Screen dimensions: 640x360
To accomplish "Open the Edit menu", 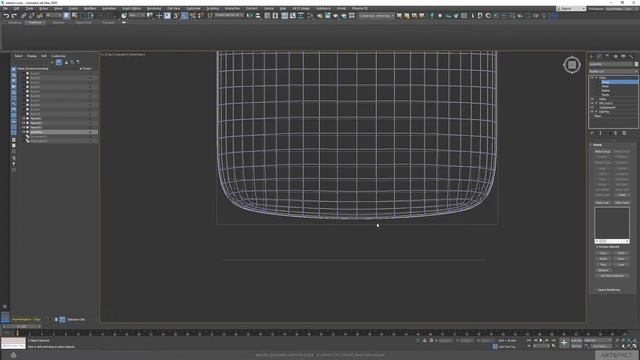I will point(16,8).
